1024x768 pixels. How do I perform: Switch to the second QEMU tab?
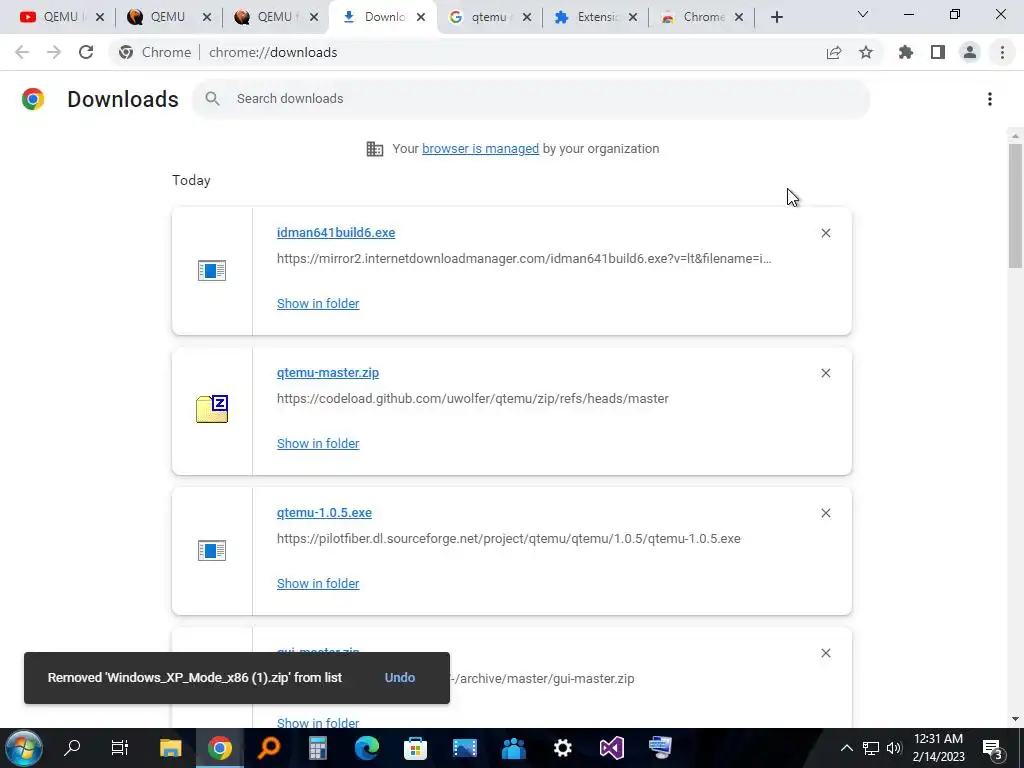click(168, 17)
